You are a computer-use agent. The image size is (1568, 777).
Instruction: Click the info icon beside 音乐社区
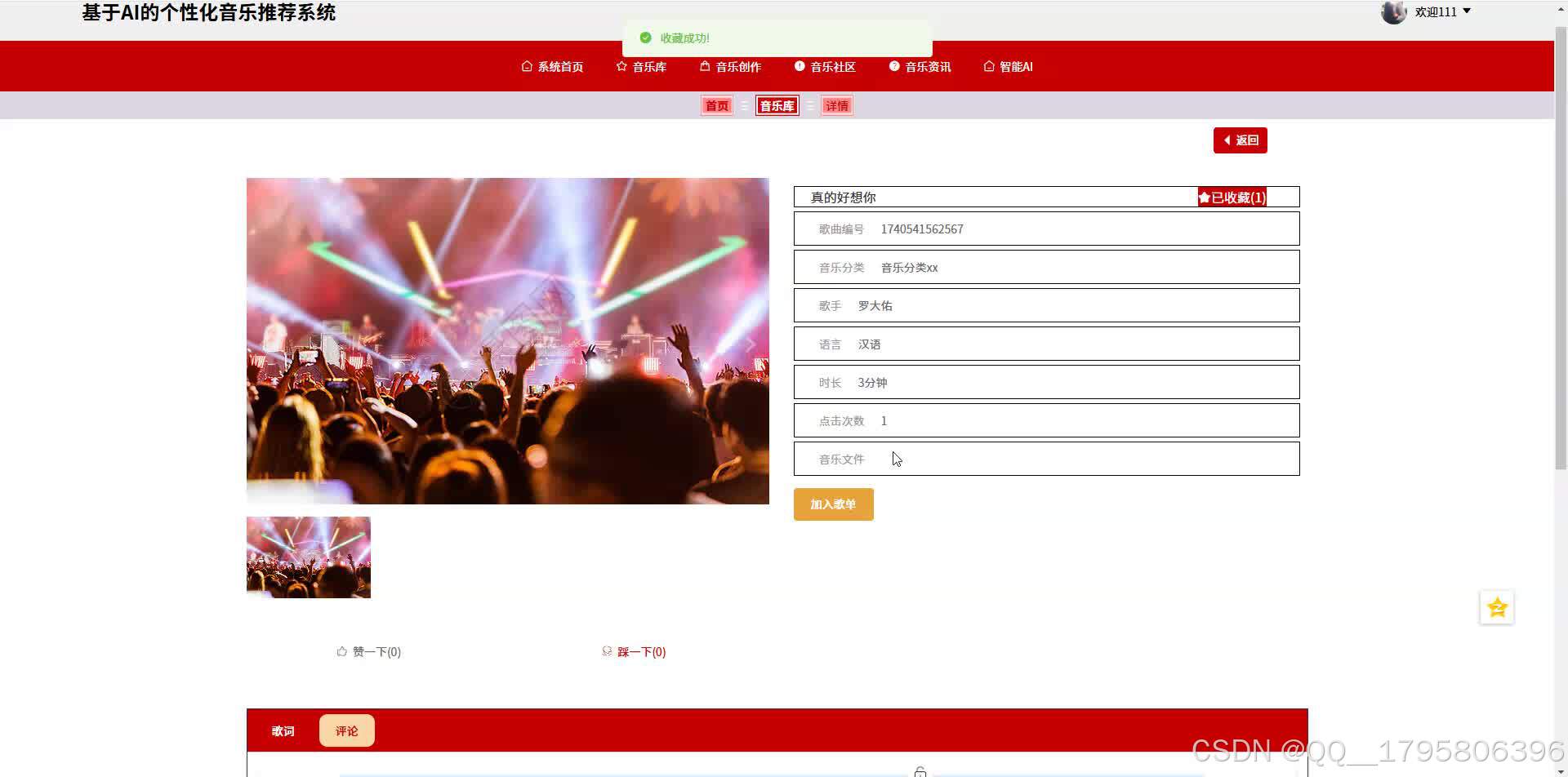800,67
